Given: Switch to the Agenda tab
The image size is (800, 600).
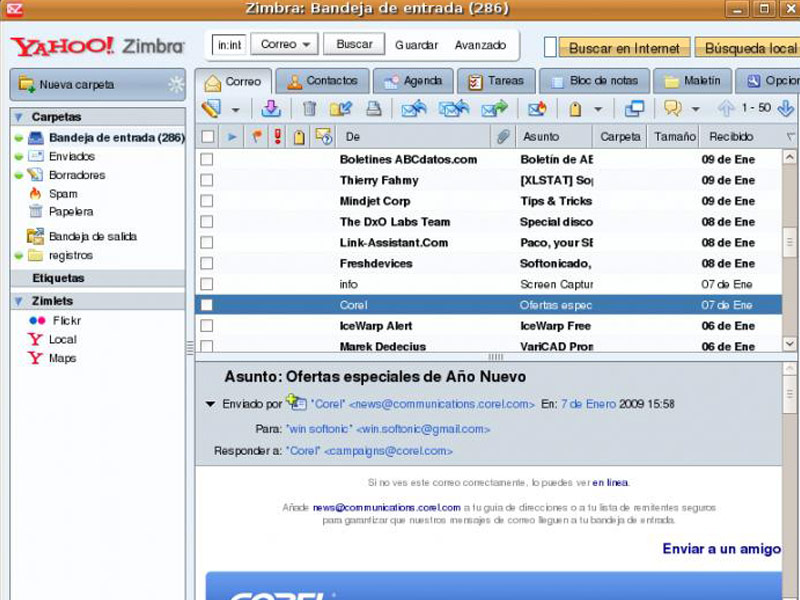Looking at the screenshot, I should click(413, 81).
